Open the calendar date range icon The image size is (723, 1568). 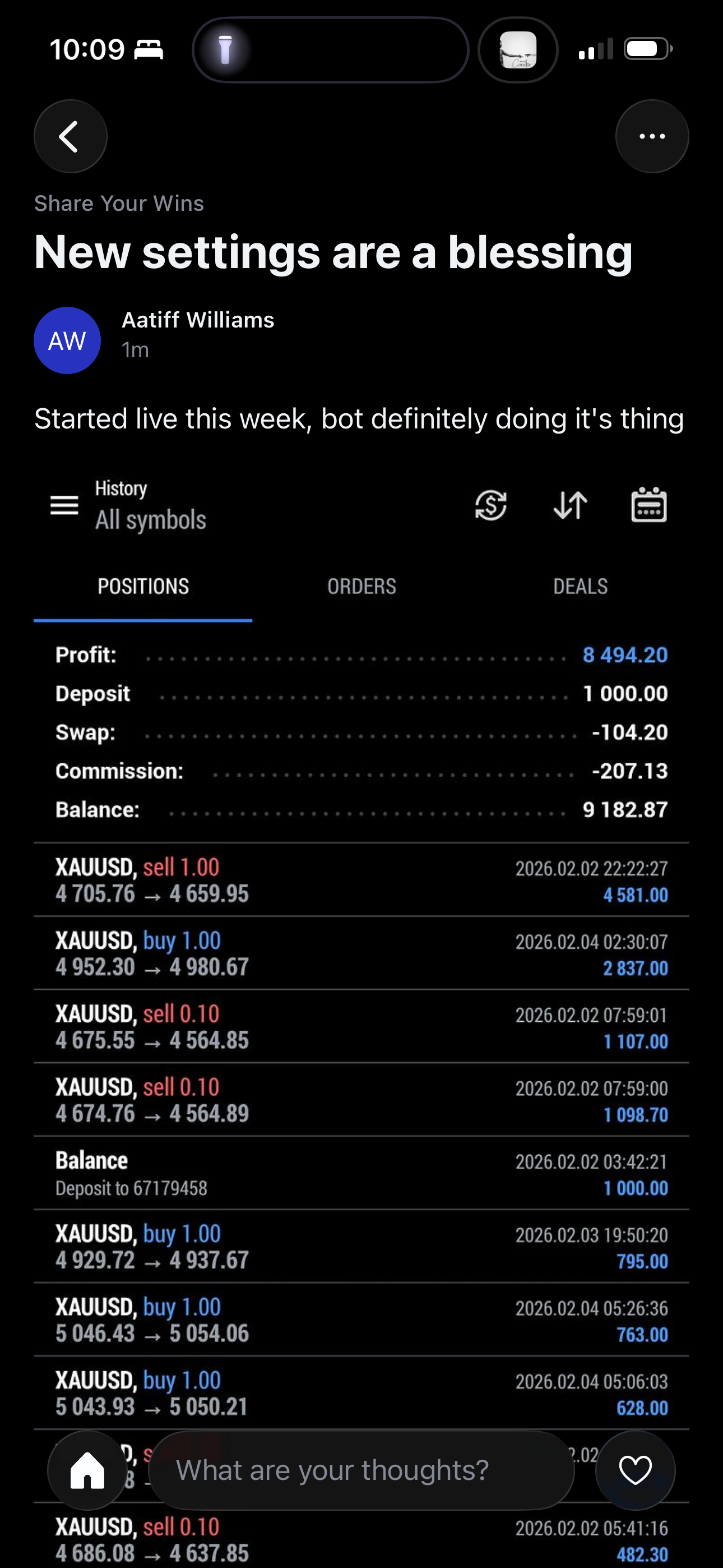(x=649, y=505)
